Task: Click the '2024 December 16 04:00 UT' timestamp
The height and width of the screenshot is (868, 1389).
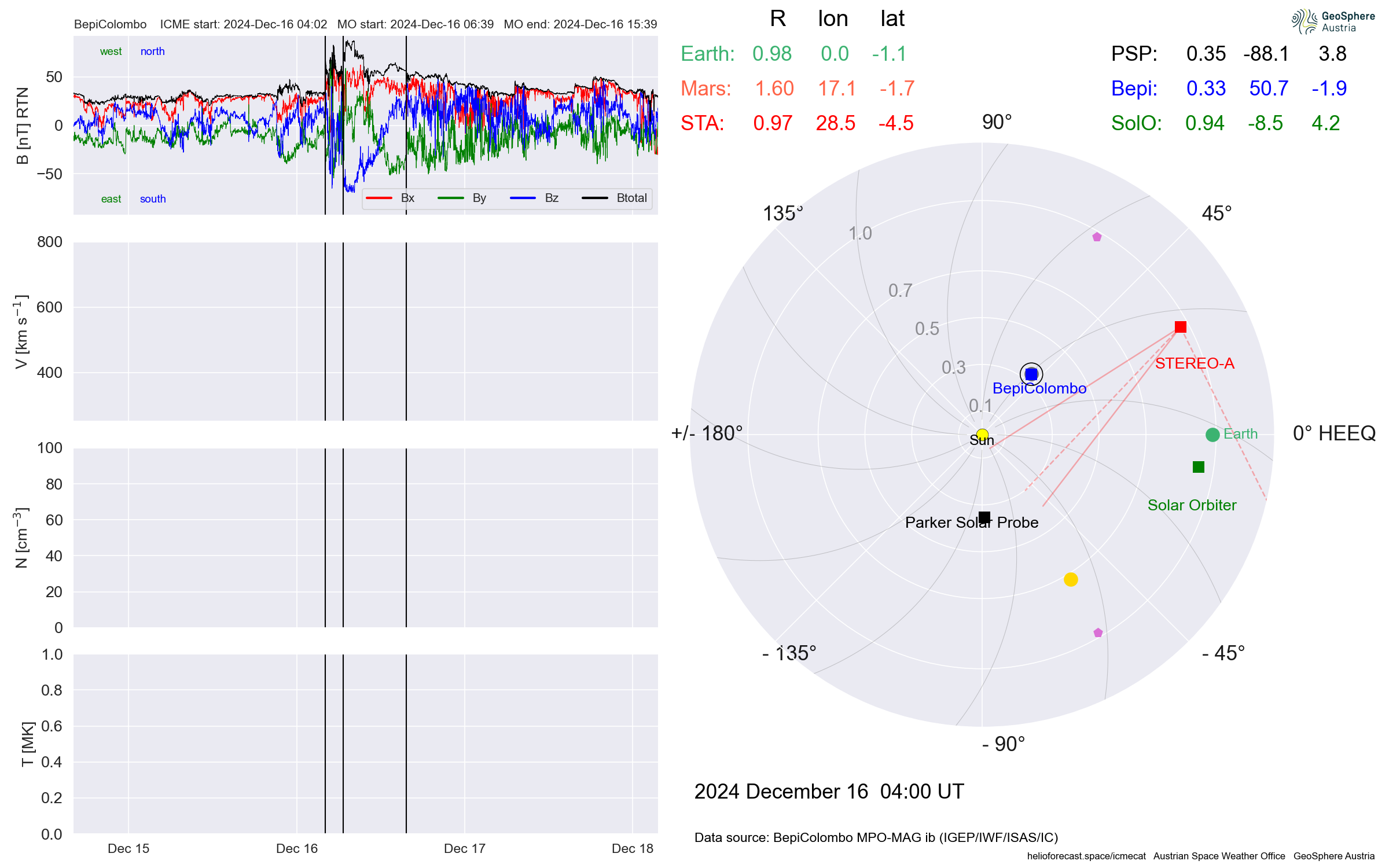Action: [x=829, y=792]
